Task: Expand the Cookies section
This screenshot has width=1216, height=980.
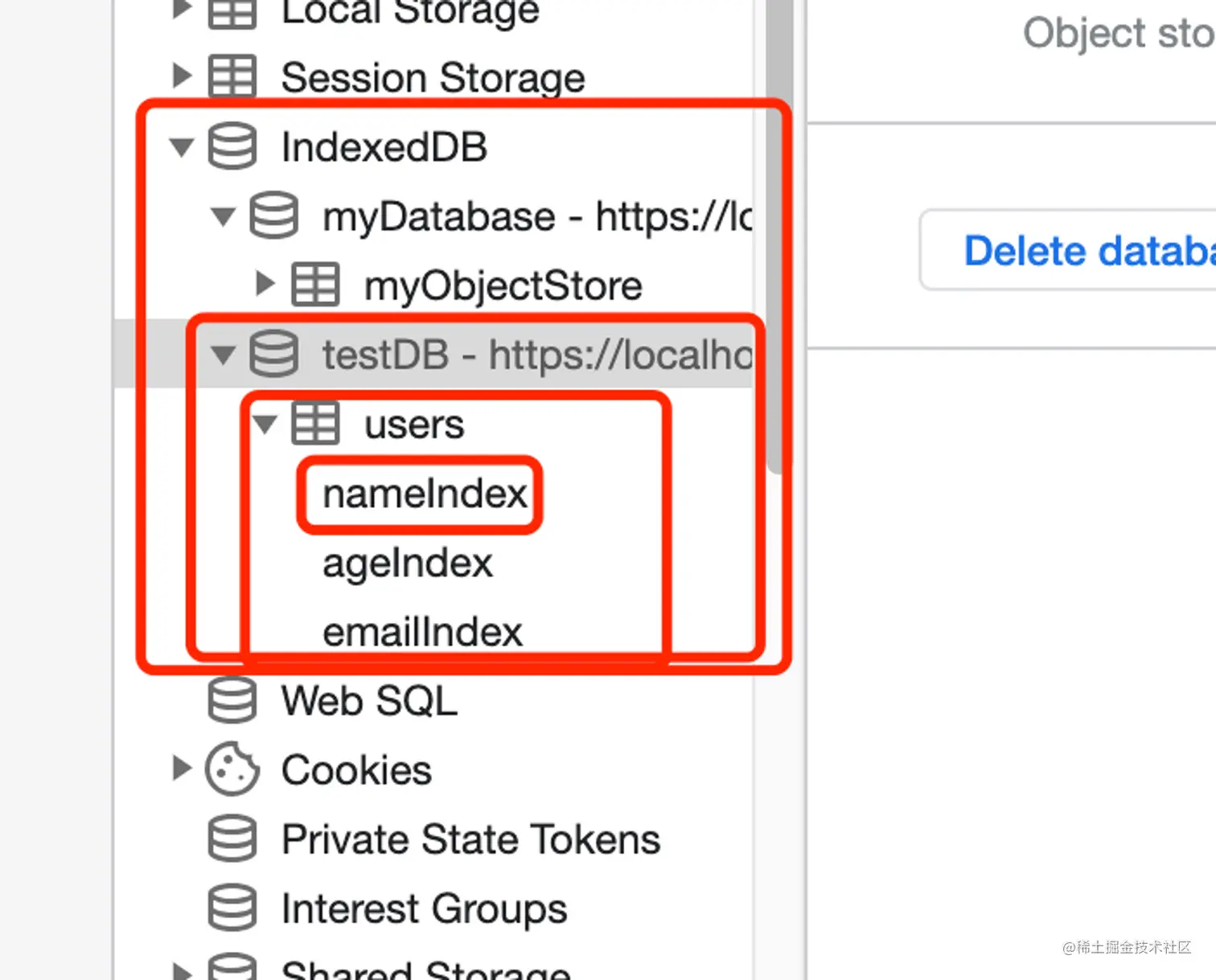Action: [183, 769]
